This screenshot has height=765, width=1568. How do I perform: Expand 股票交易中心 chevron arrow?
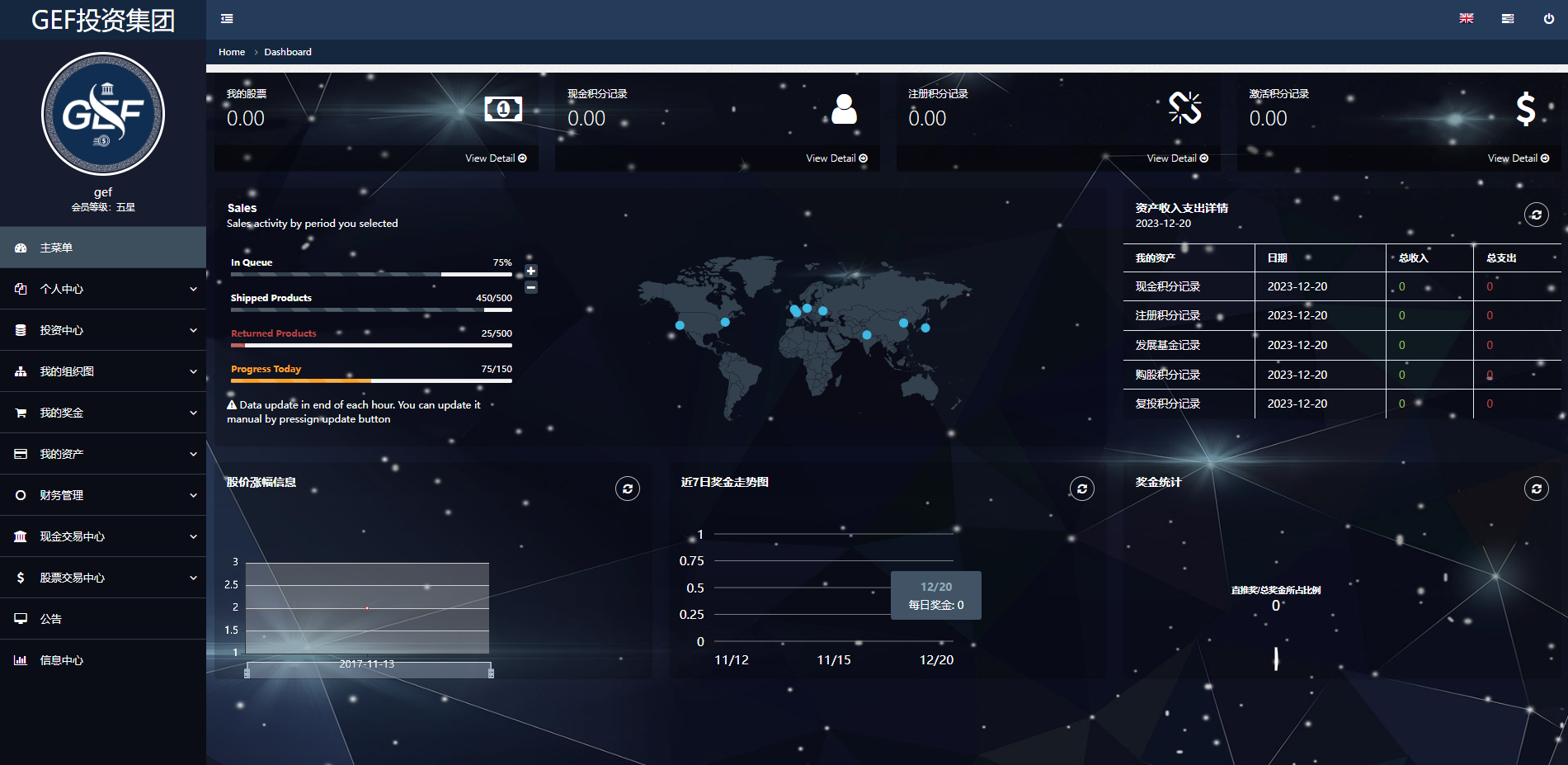point(193,578)
